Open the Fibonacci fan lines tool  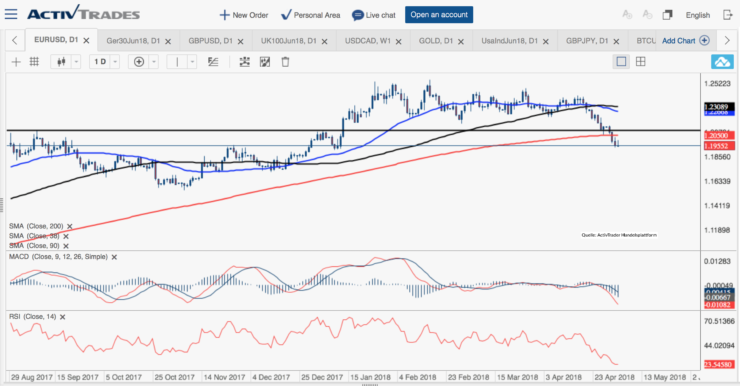(213, 62)
